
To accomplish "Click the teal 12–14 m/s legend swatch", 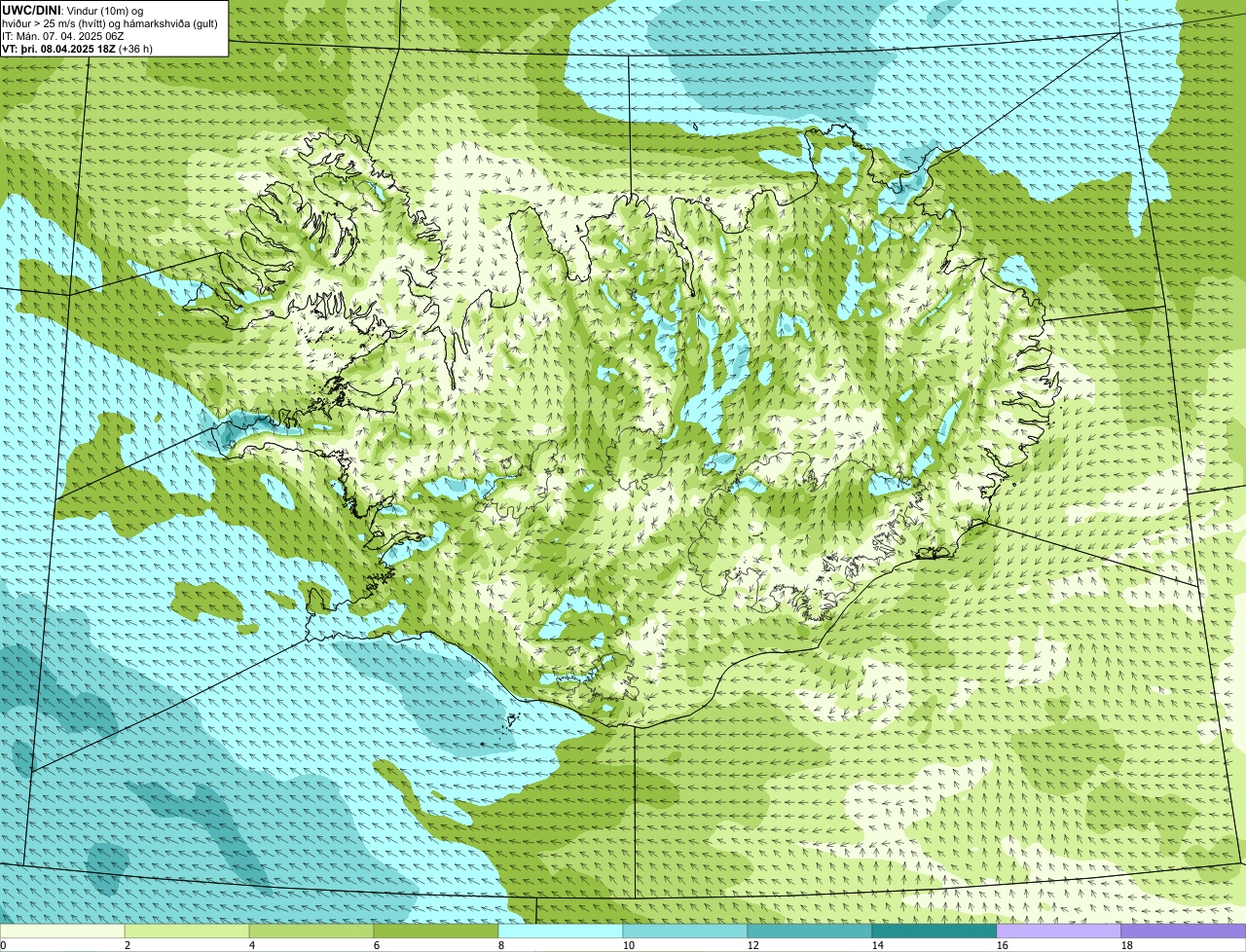I will click(x=810, y=931).
